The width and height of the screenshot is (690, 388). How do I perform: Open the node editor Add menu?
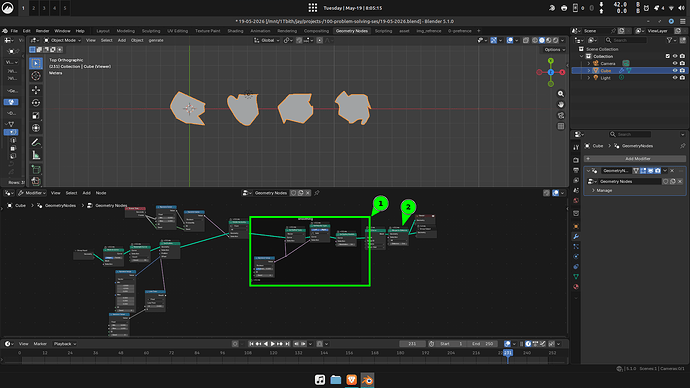(x=87, y=193)
